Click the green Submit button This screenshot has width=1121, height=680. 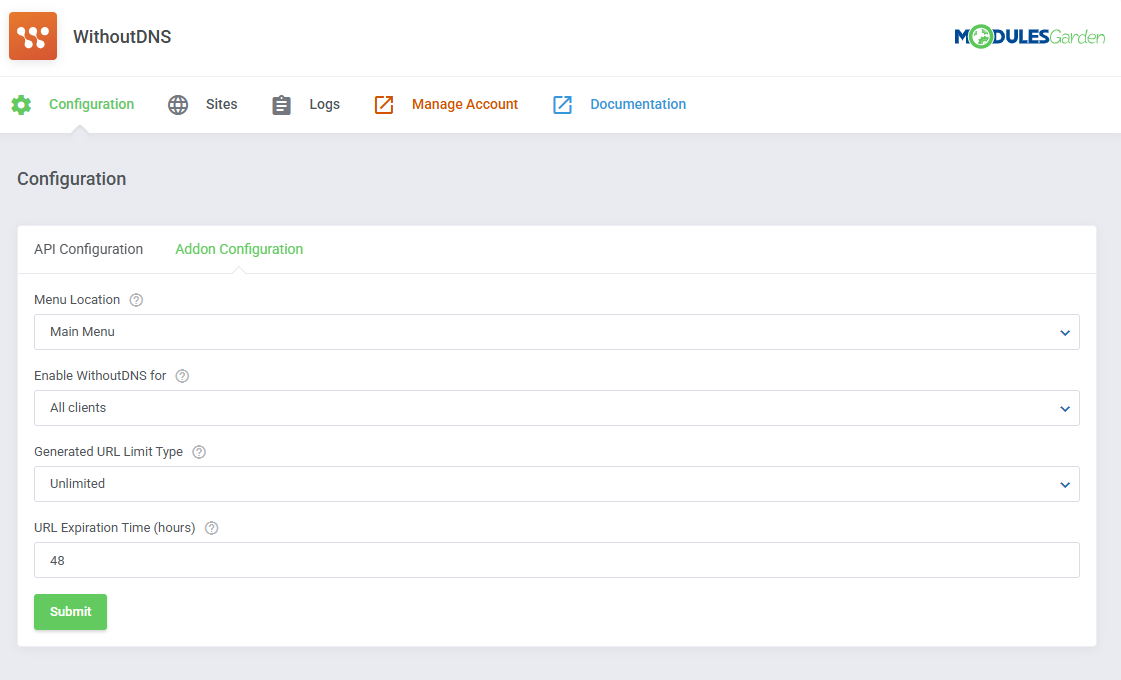(x=70, y=611)
